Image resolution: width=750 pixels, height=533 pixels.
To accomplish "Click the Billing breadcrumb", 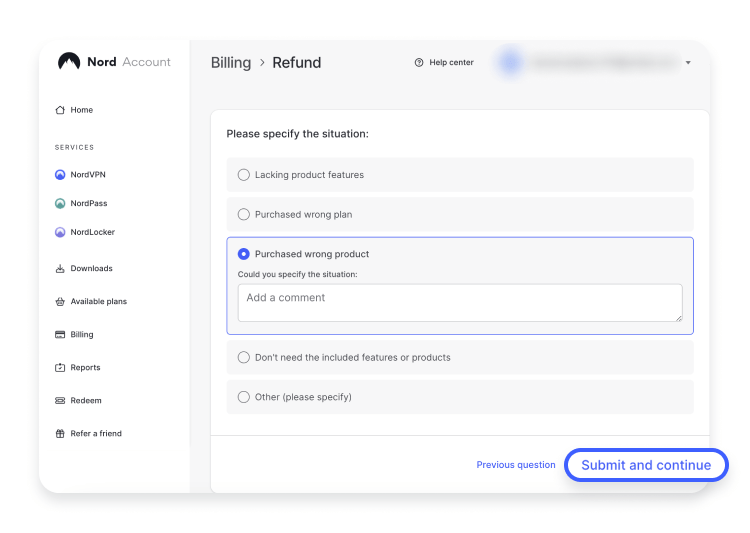I will tap(231, 63).
